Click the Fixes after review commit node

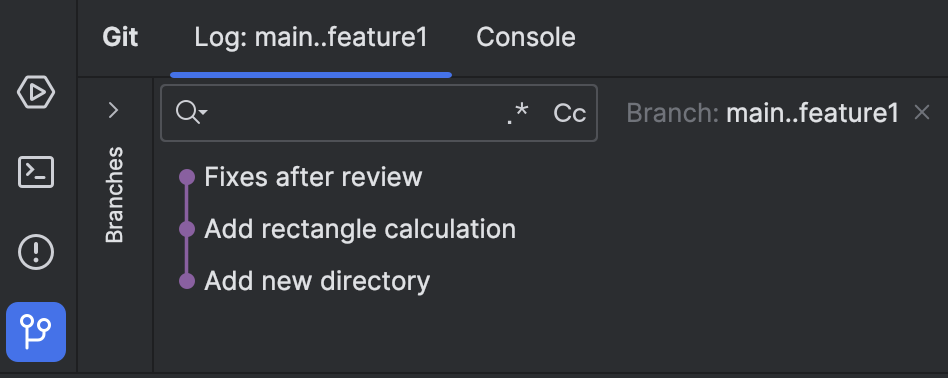pos(187,177)
